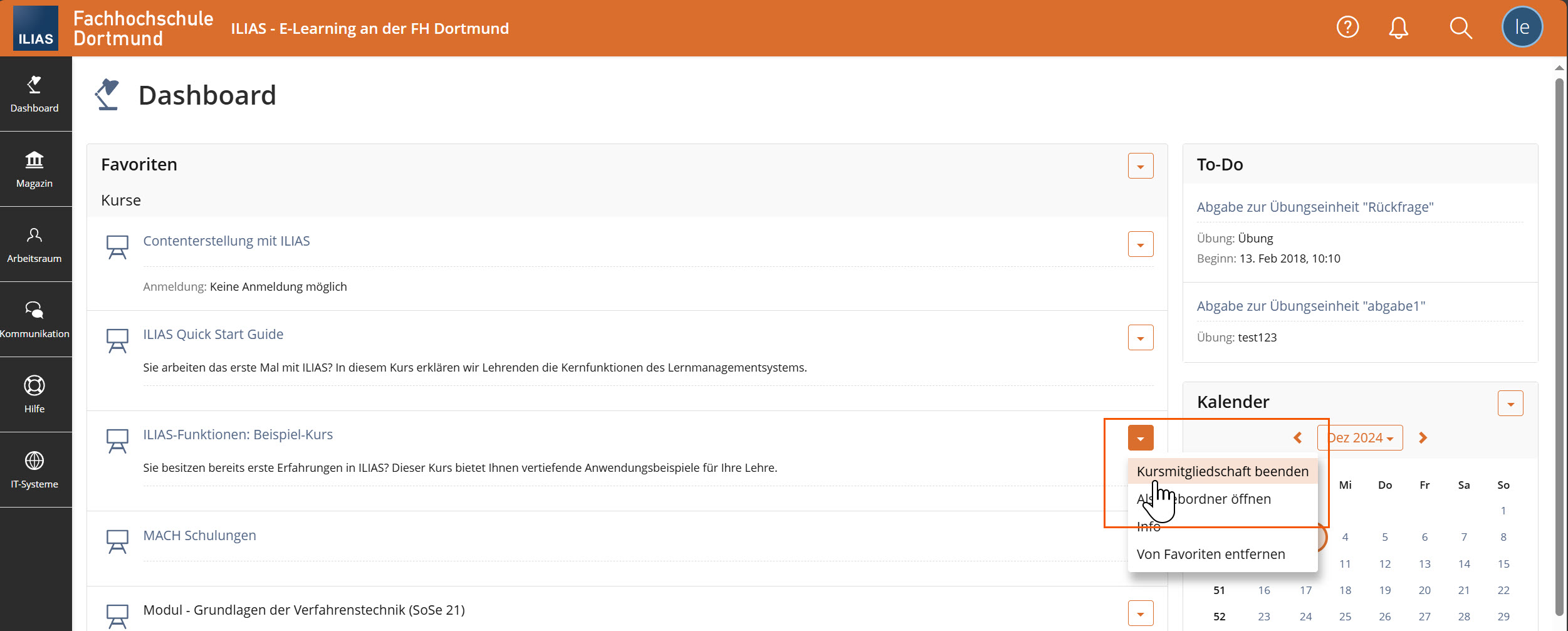Open the Favoriten panel actions dropdown
1568x631 pixels.
(x=1141, y=165)
